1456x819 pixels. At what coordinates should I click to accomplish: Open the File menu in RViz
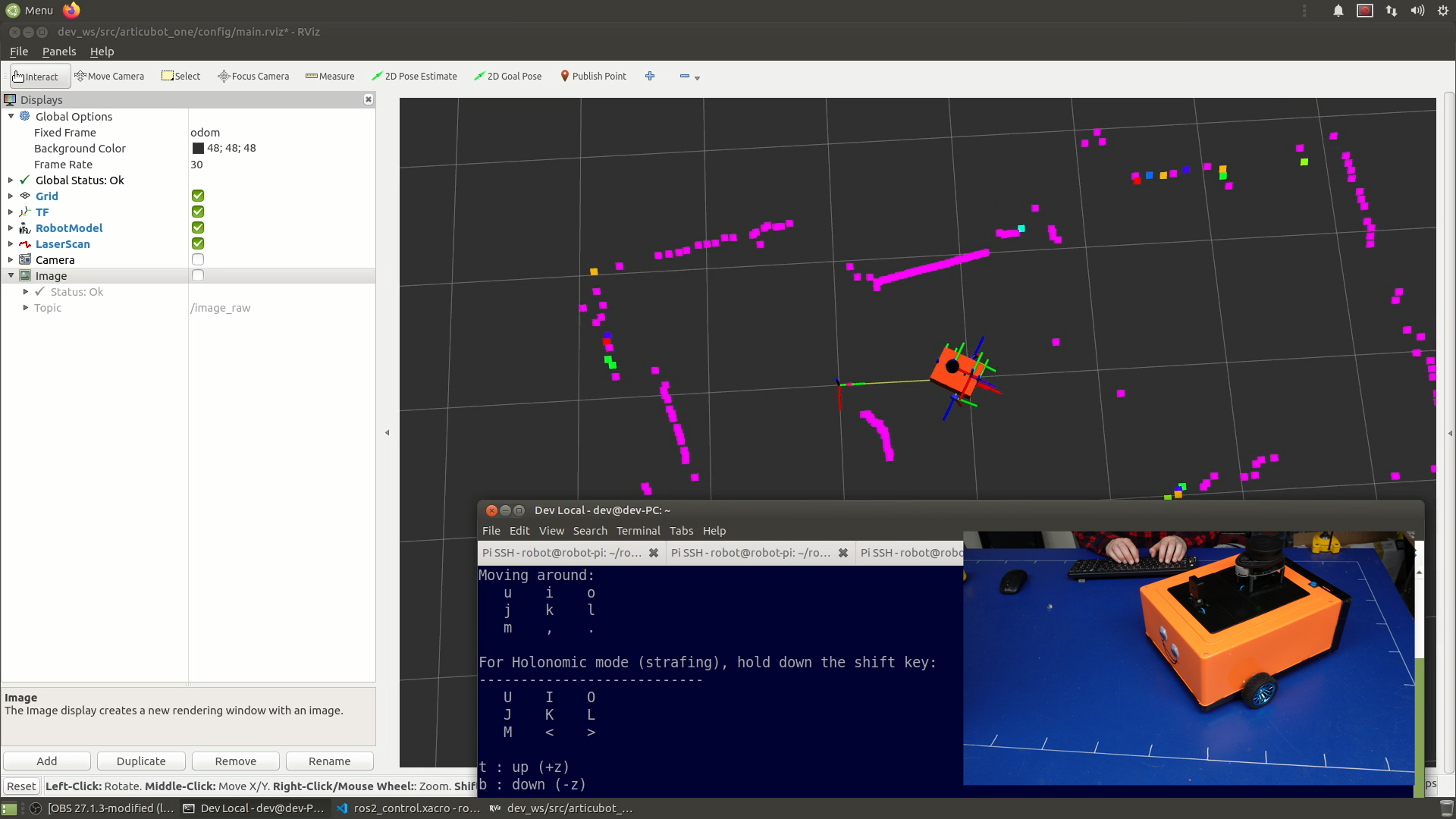click(x=19, y=52)
